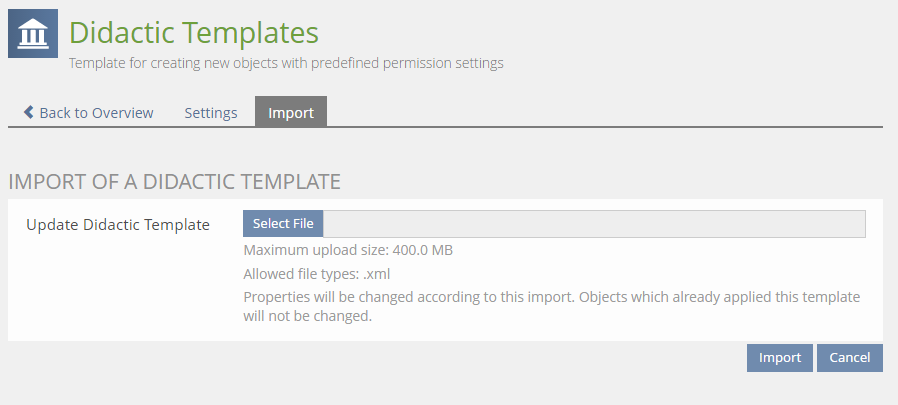Click the green Didactic Templates title
This screenshot has height=405, width=898.
(x=194, y=32)
